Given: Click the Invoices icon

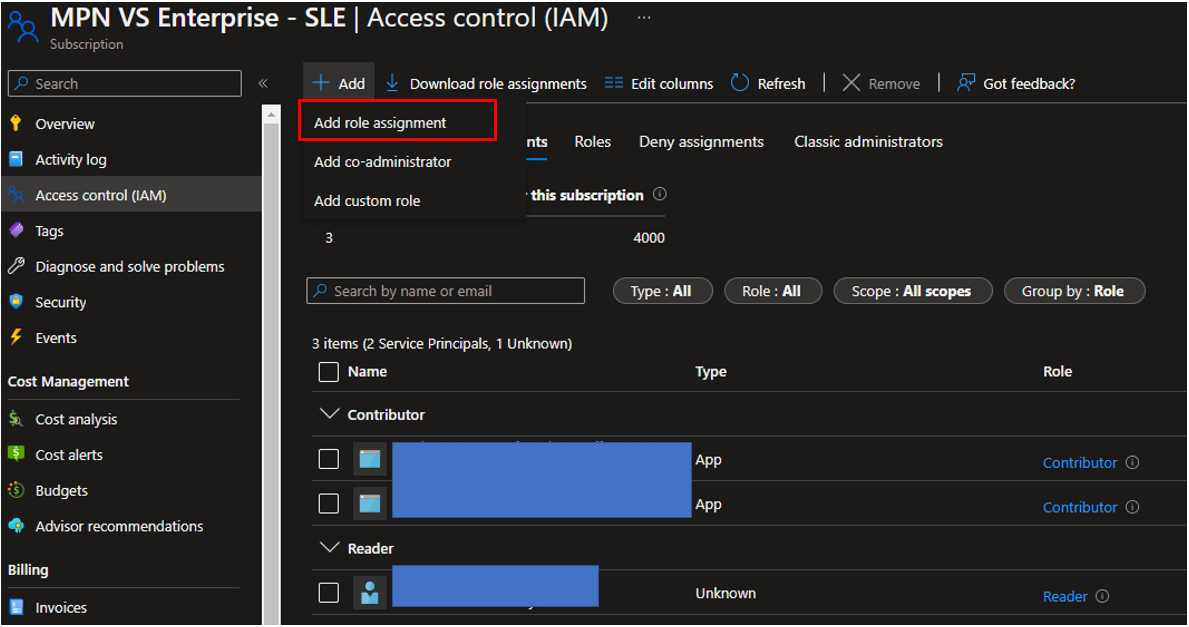Looking at the screenshot, I should [15, 607].
